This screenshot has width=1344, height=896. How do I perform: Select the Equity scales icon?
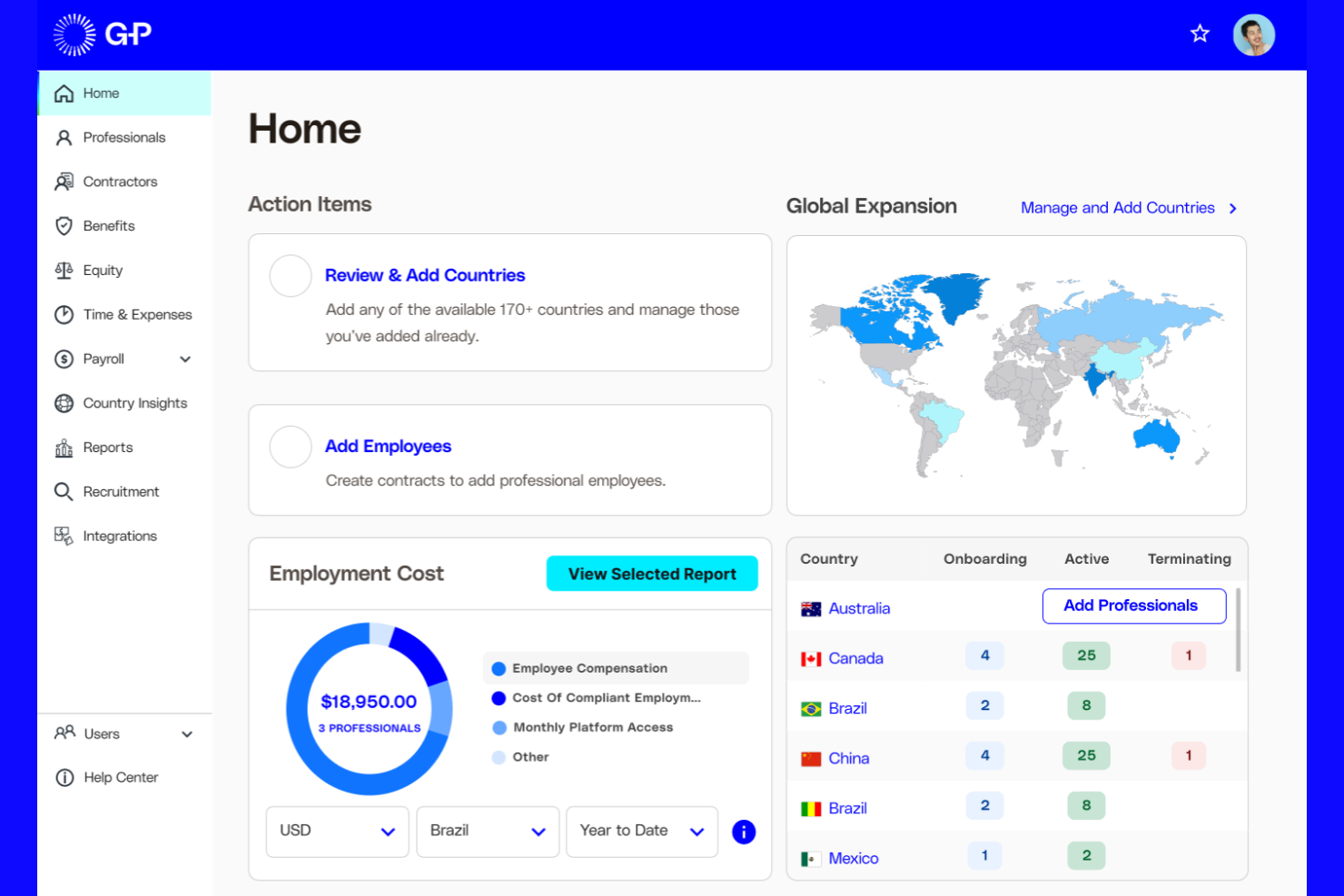pyautogui.click(x=64, y=270)
